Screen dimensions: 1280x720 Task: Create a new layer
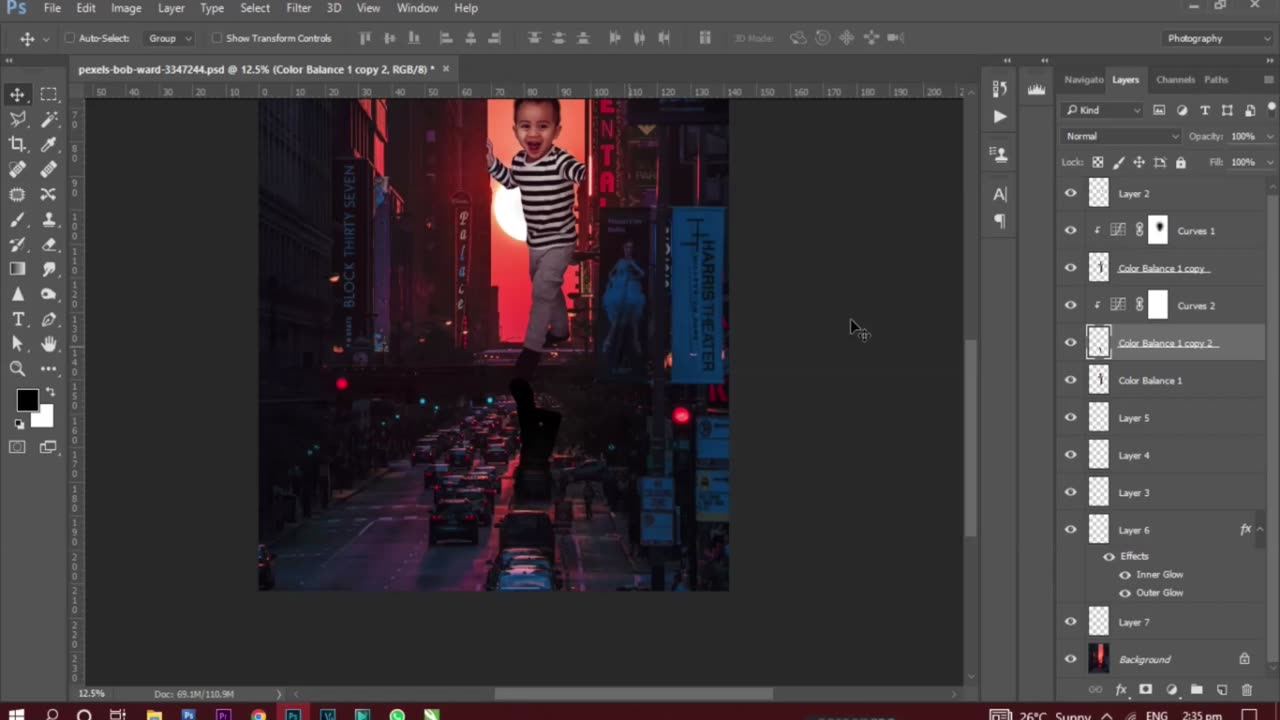(x=1221, y=690)
